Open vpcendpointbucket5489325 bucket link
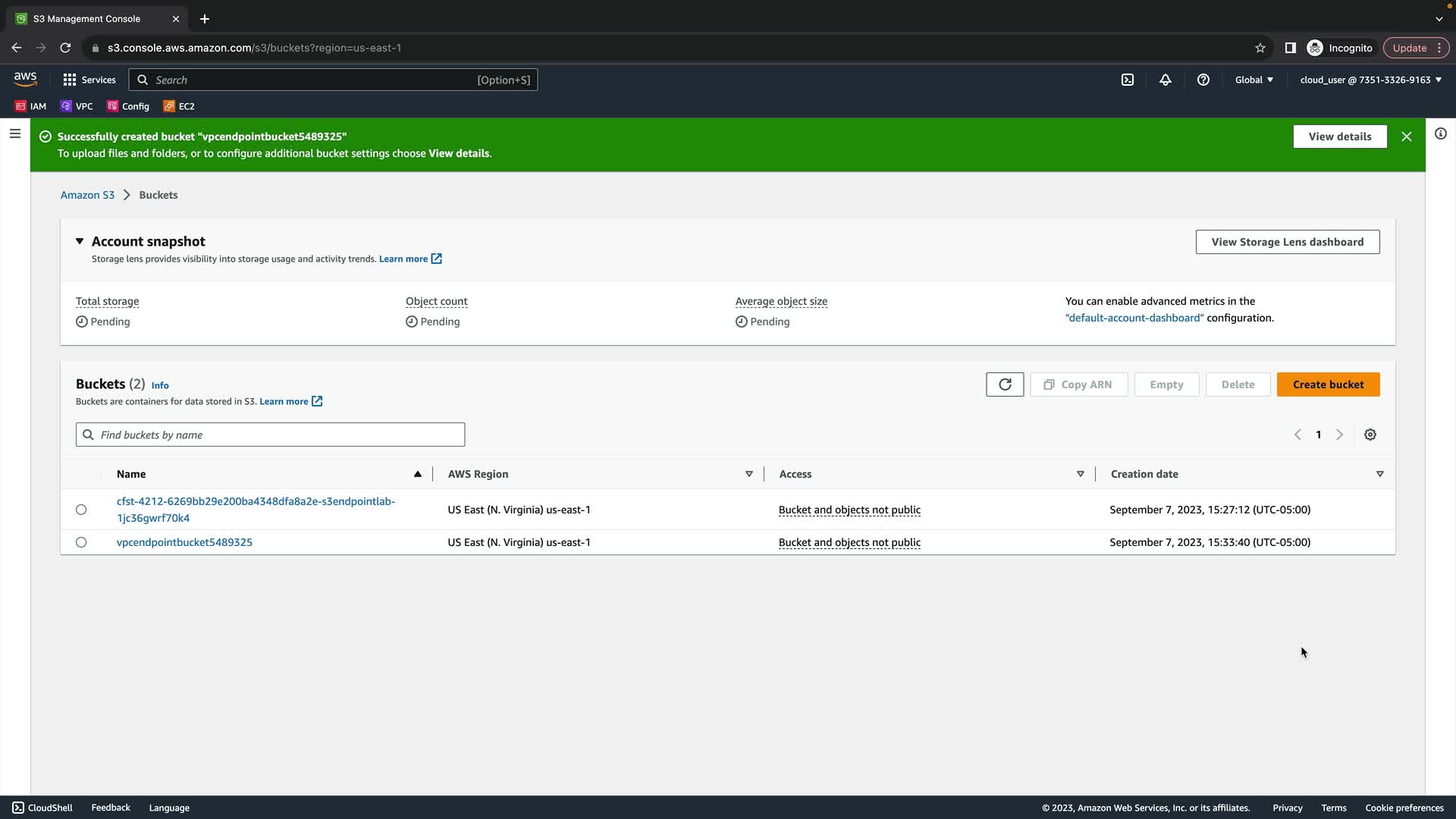 coord(184,542)
